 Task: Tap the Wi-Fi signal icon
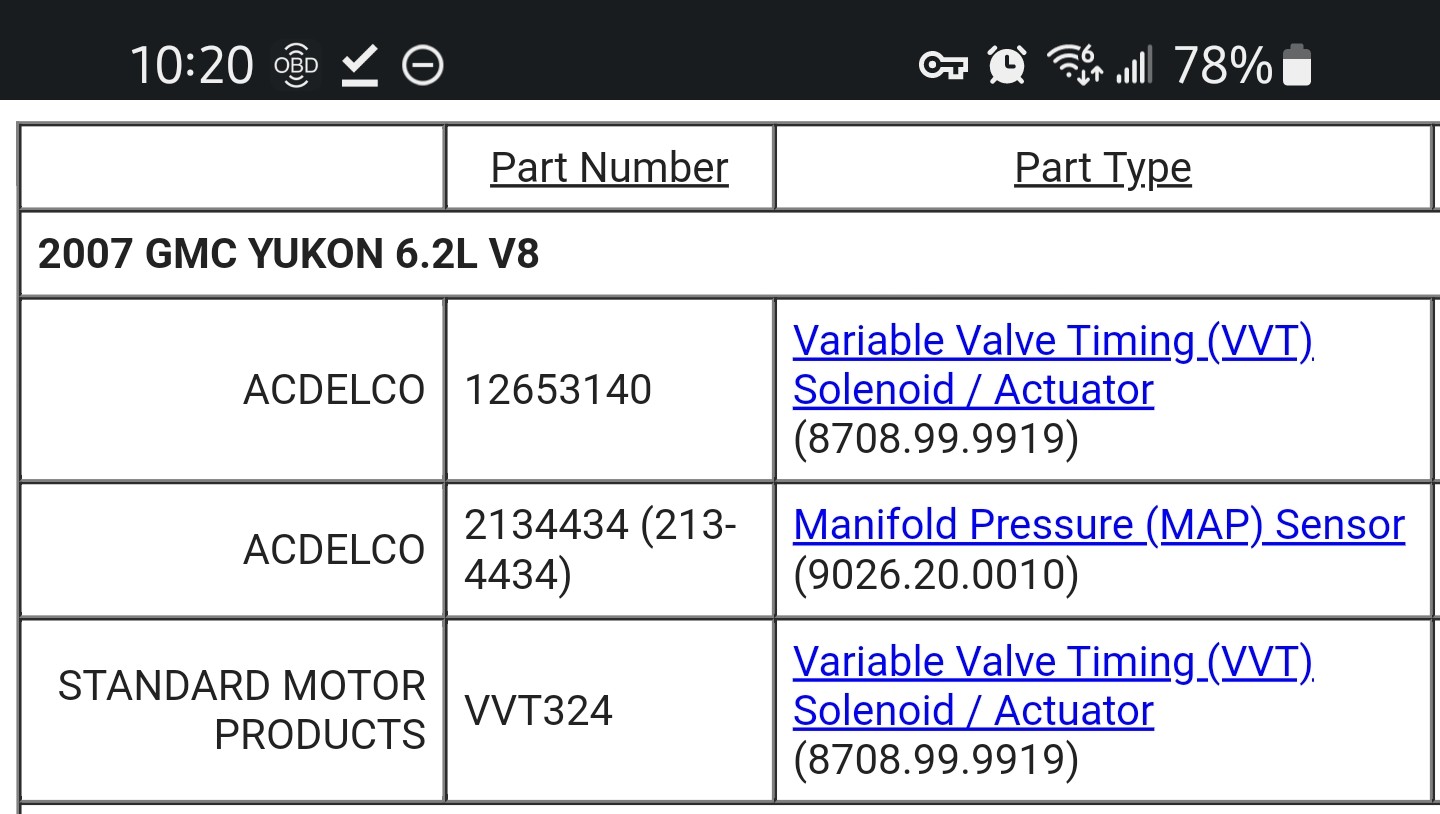pos(1075,65)
